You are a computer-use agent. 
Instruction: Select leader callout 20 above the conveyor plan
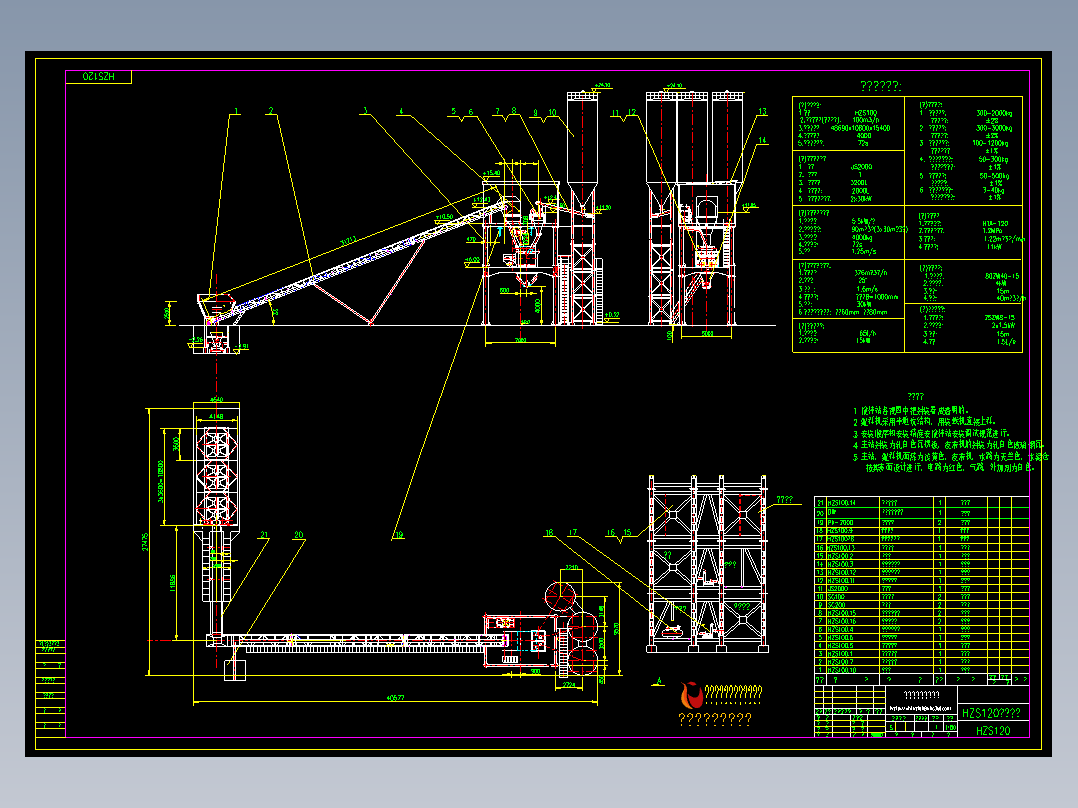coord(298,534)
